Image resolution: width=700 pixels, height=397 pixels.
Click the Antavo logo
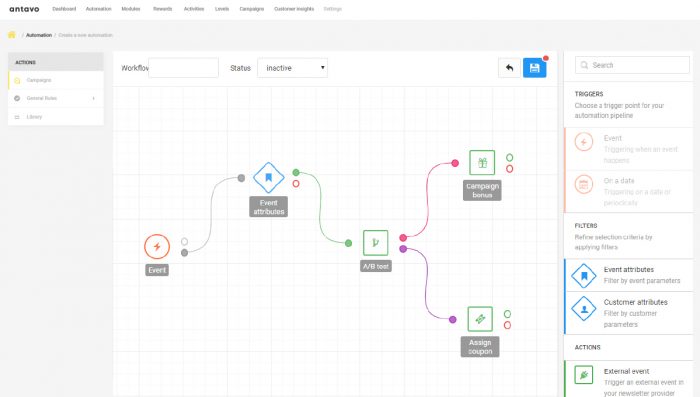[24, 9]
